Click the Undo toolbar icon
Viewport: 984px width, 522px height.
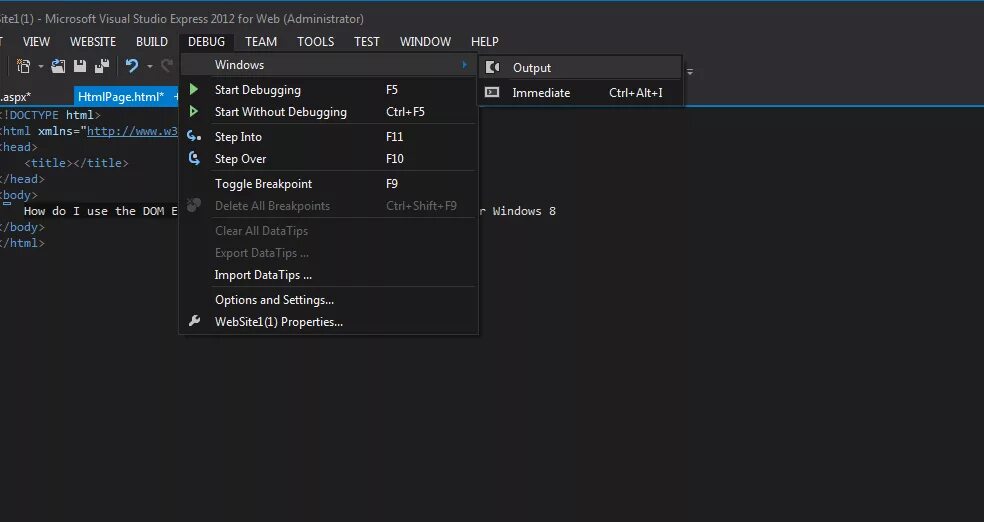click(x=132, y=66)
